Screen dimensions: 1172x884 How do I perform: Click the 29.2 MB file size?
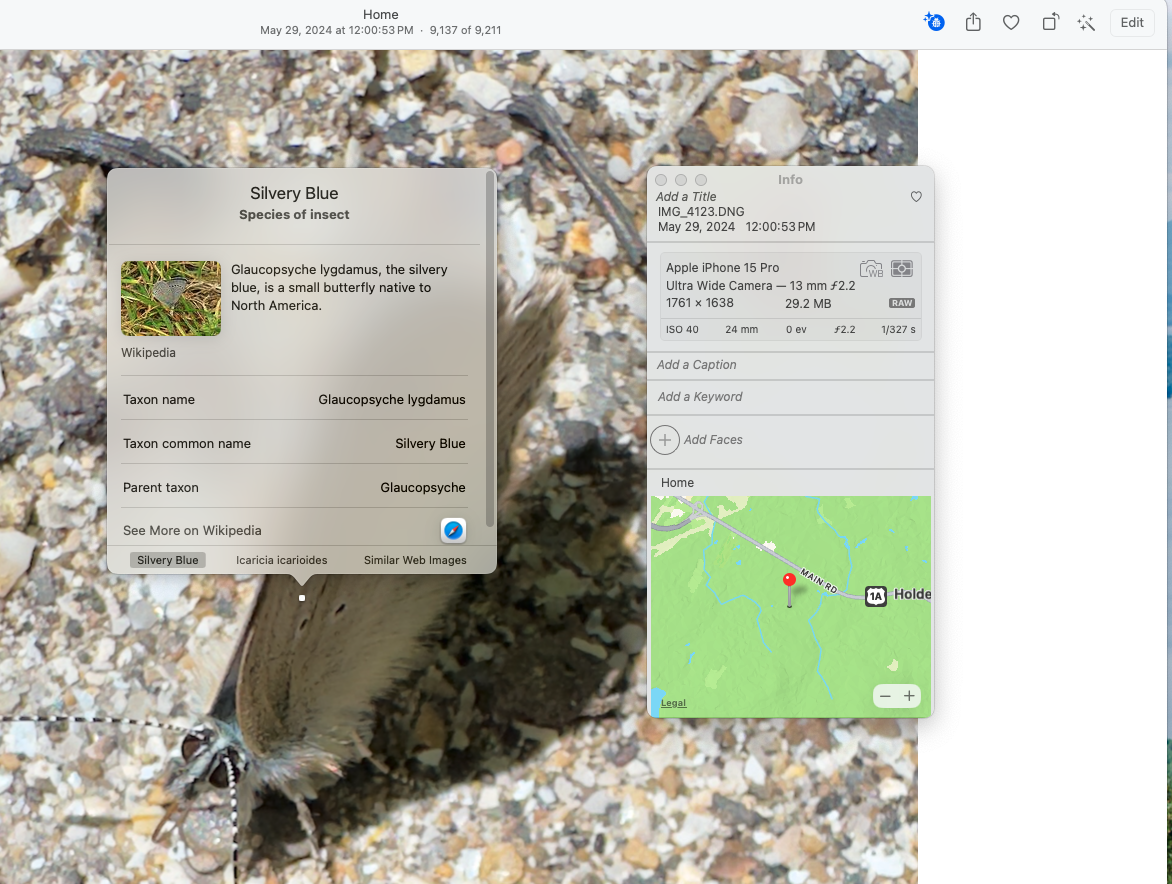click(x=808, y=303)
